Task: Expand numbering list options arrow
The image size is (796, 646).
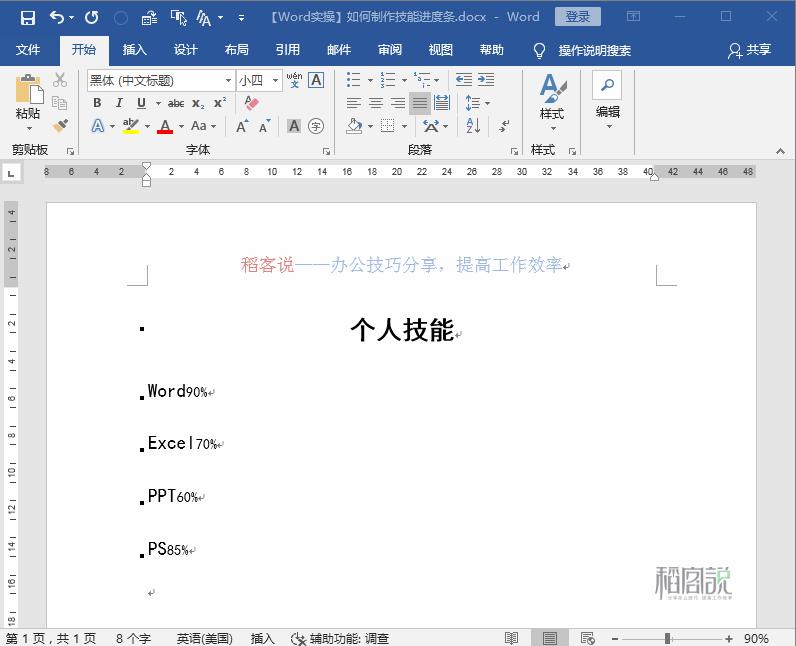Action: [404, 80]
